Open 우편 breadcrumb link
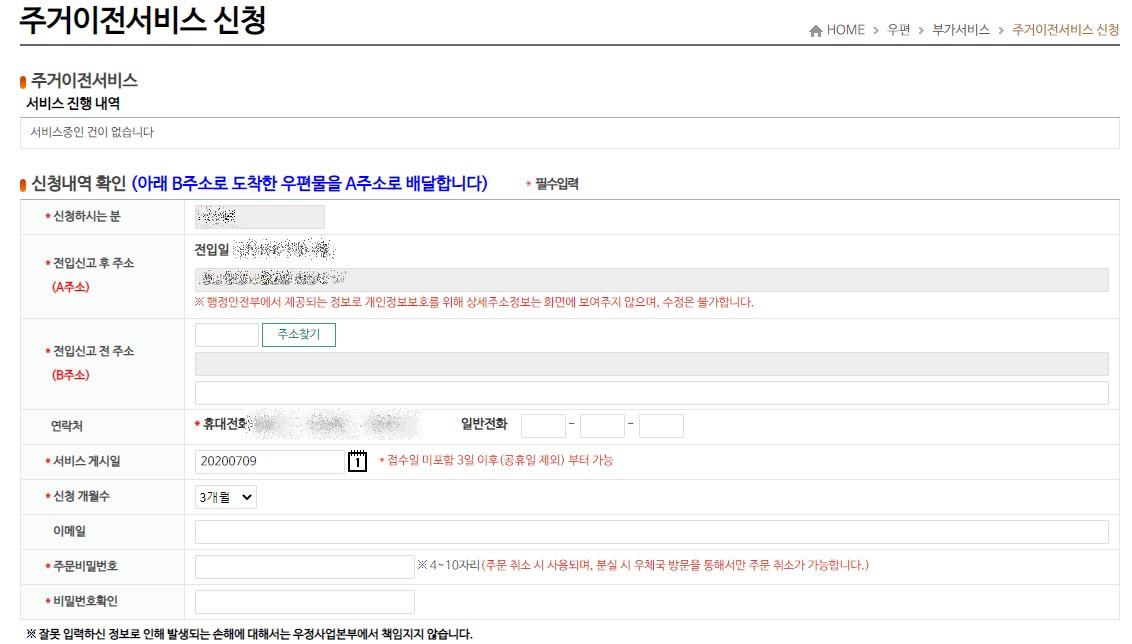 899,30
